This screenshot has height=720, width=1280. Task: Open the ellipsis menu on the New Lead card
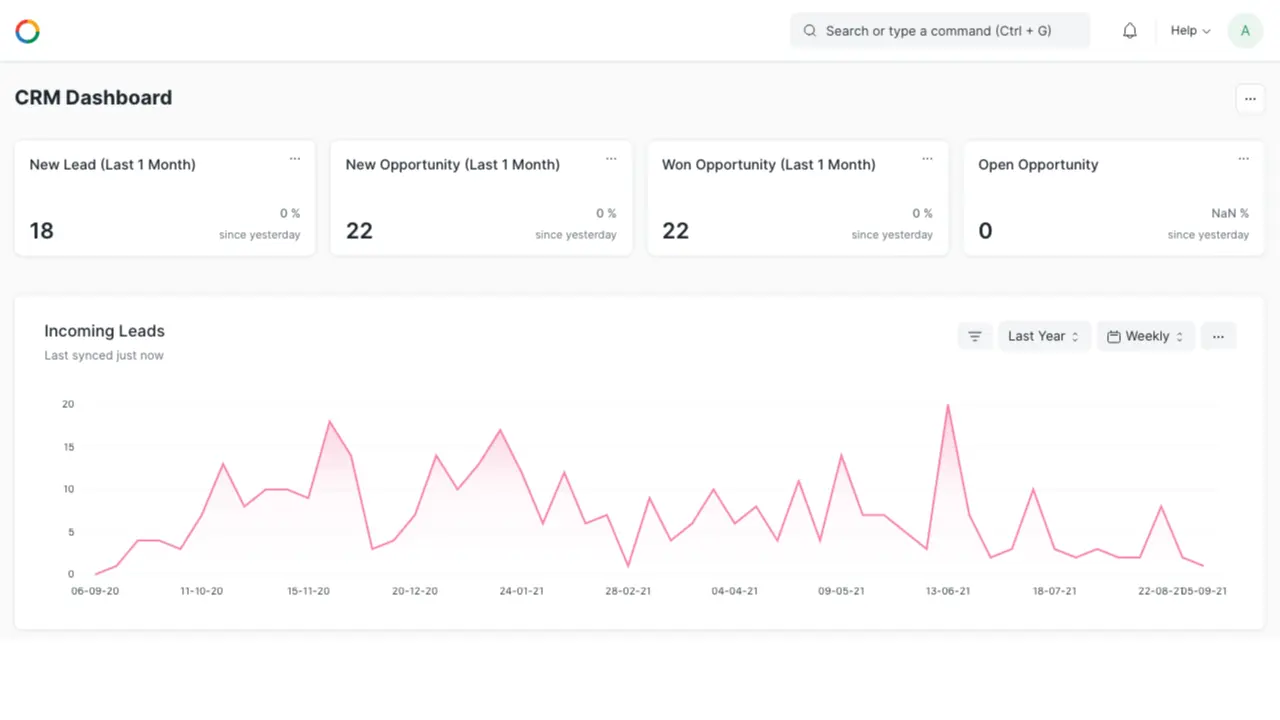point(295,158)
